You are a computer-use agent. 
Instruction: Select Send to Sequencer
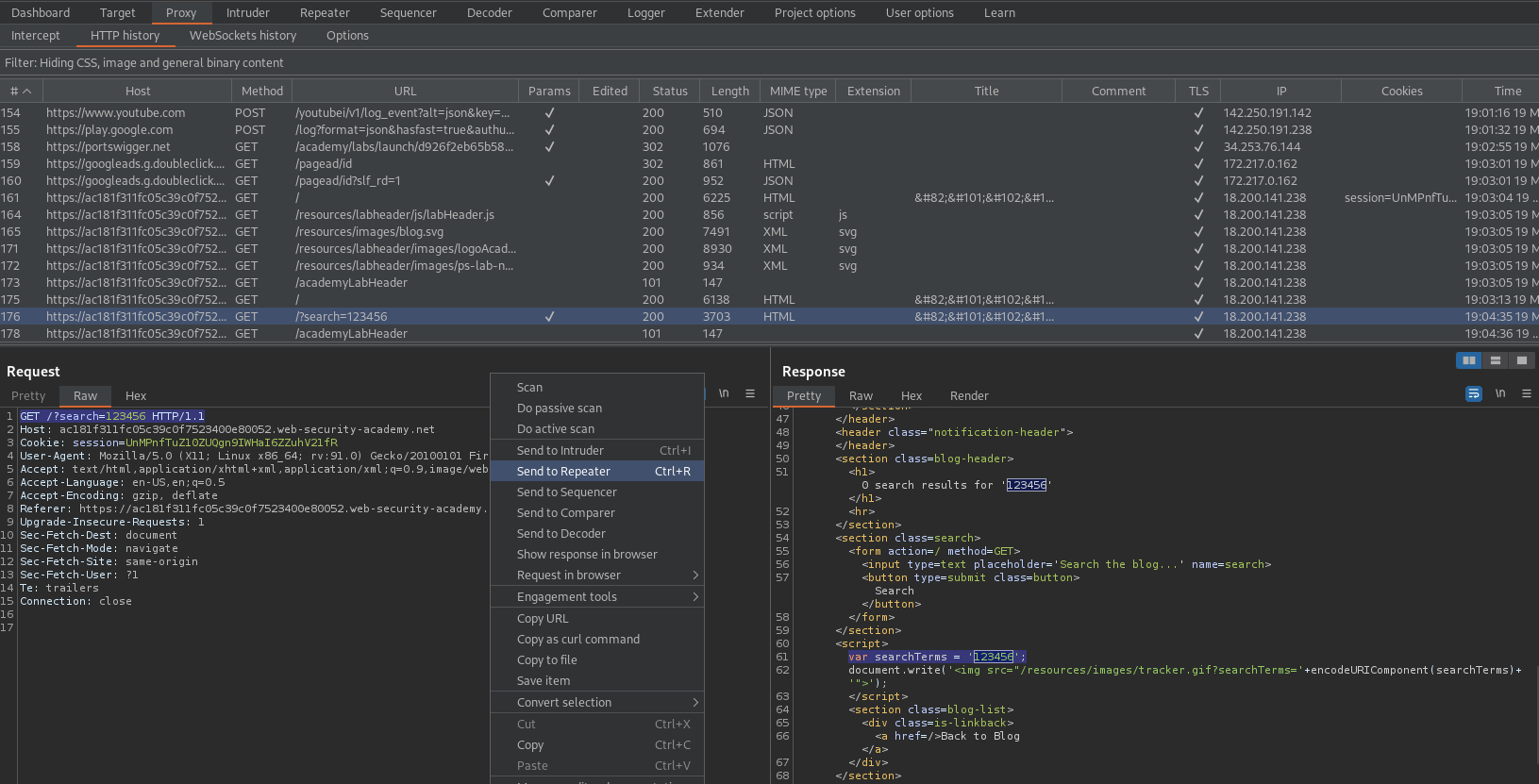pos(597,492)
